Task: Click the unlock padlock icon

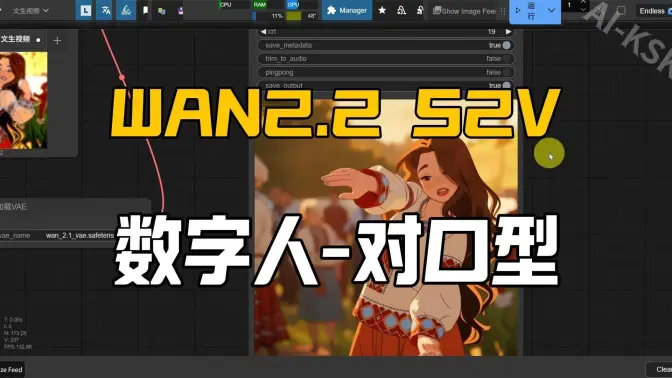Action: 420,10
